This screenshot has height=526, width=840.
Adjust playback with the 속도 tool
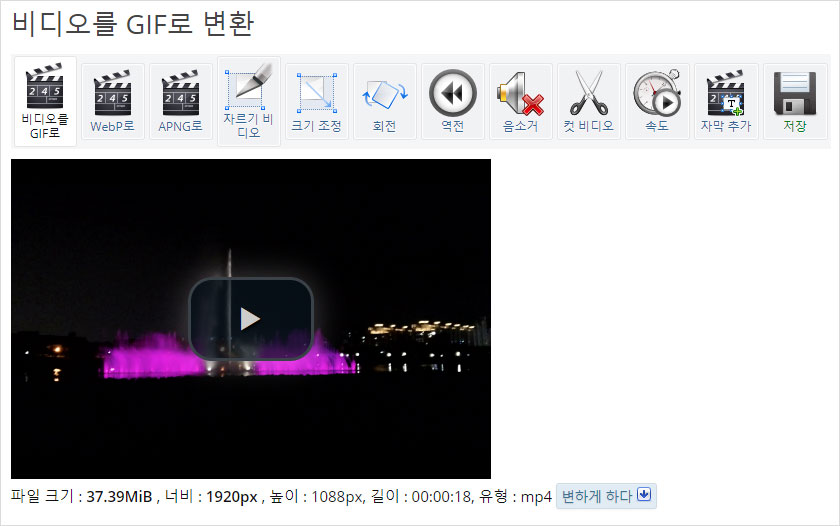[x=657, y=101]
